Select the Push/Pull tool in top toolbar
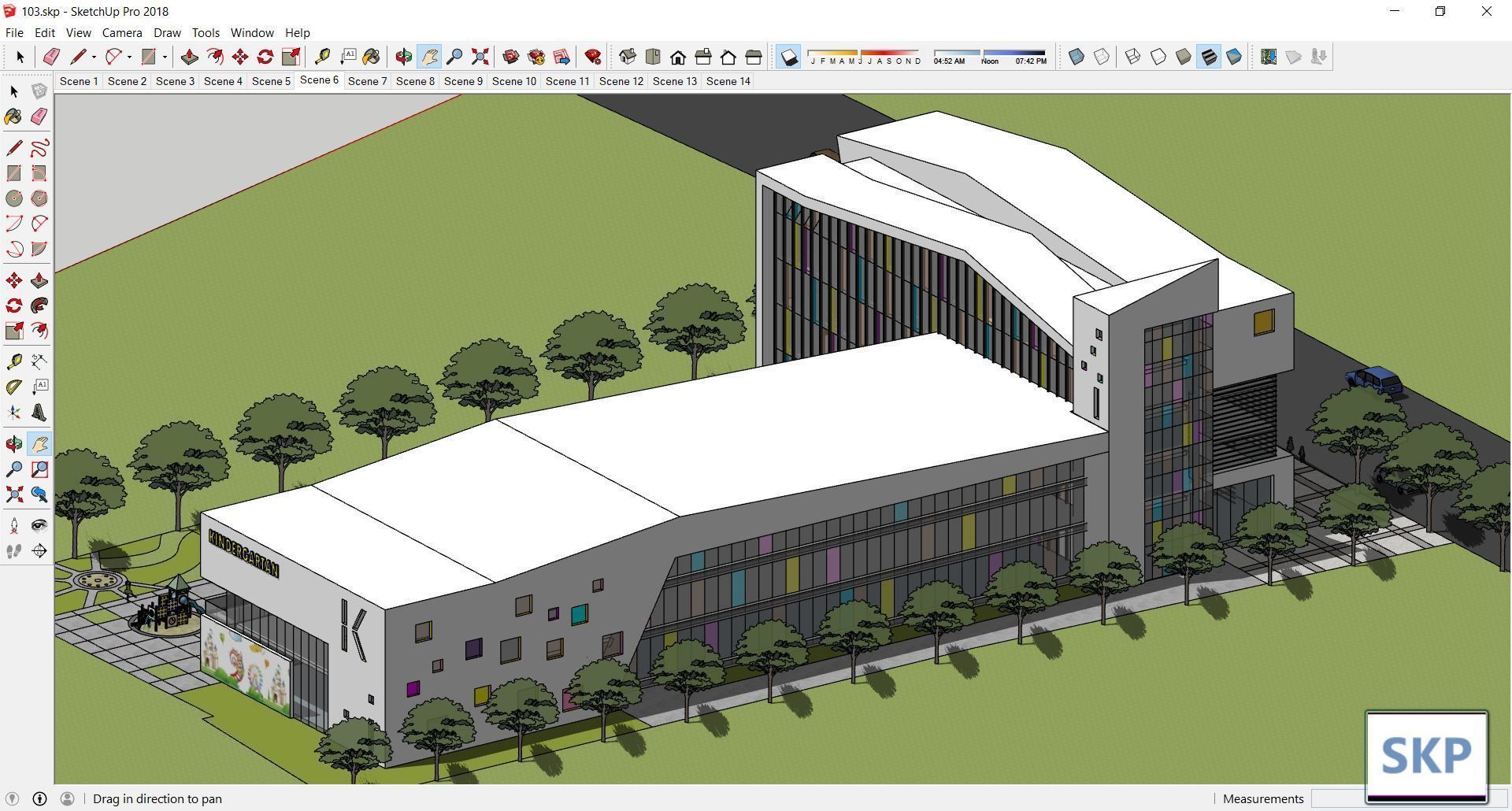This screenshot has width=1512, height=811. (189, 57)
